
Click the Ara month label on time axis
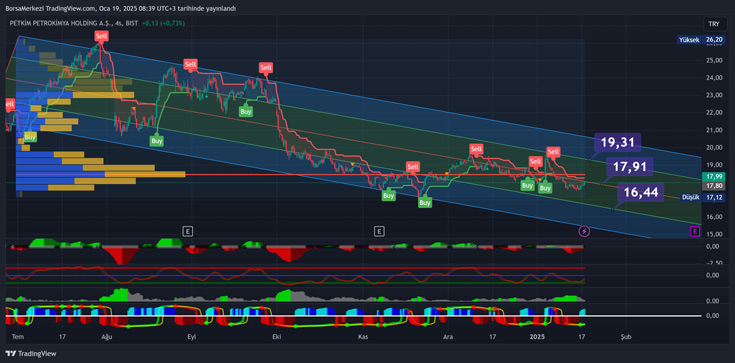coord(448,337)
